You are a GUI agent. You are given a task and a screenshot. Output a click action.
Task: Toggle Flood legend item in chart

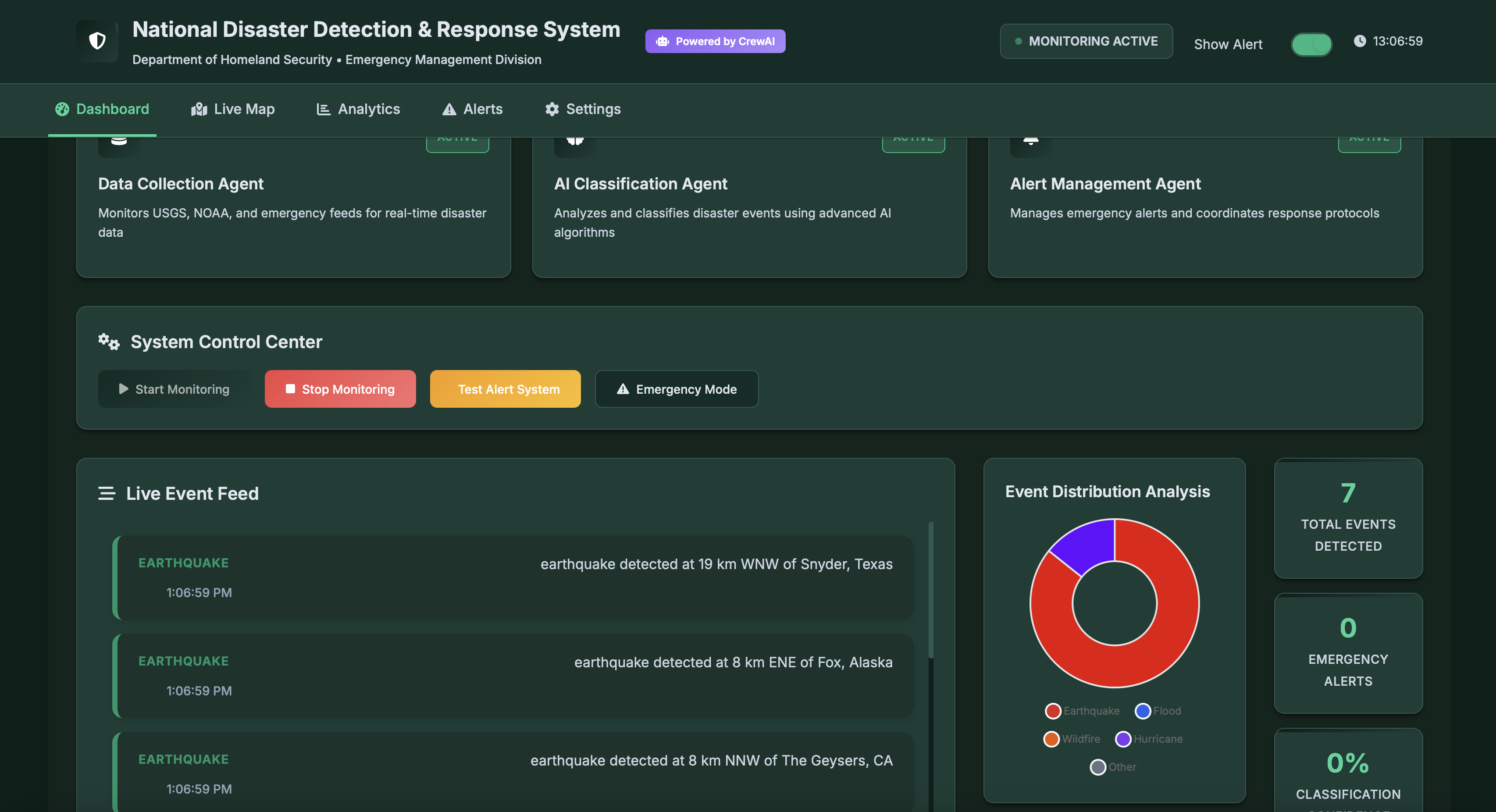point(1158,711)
